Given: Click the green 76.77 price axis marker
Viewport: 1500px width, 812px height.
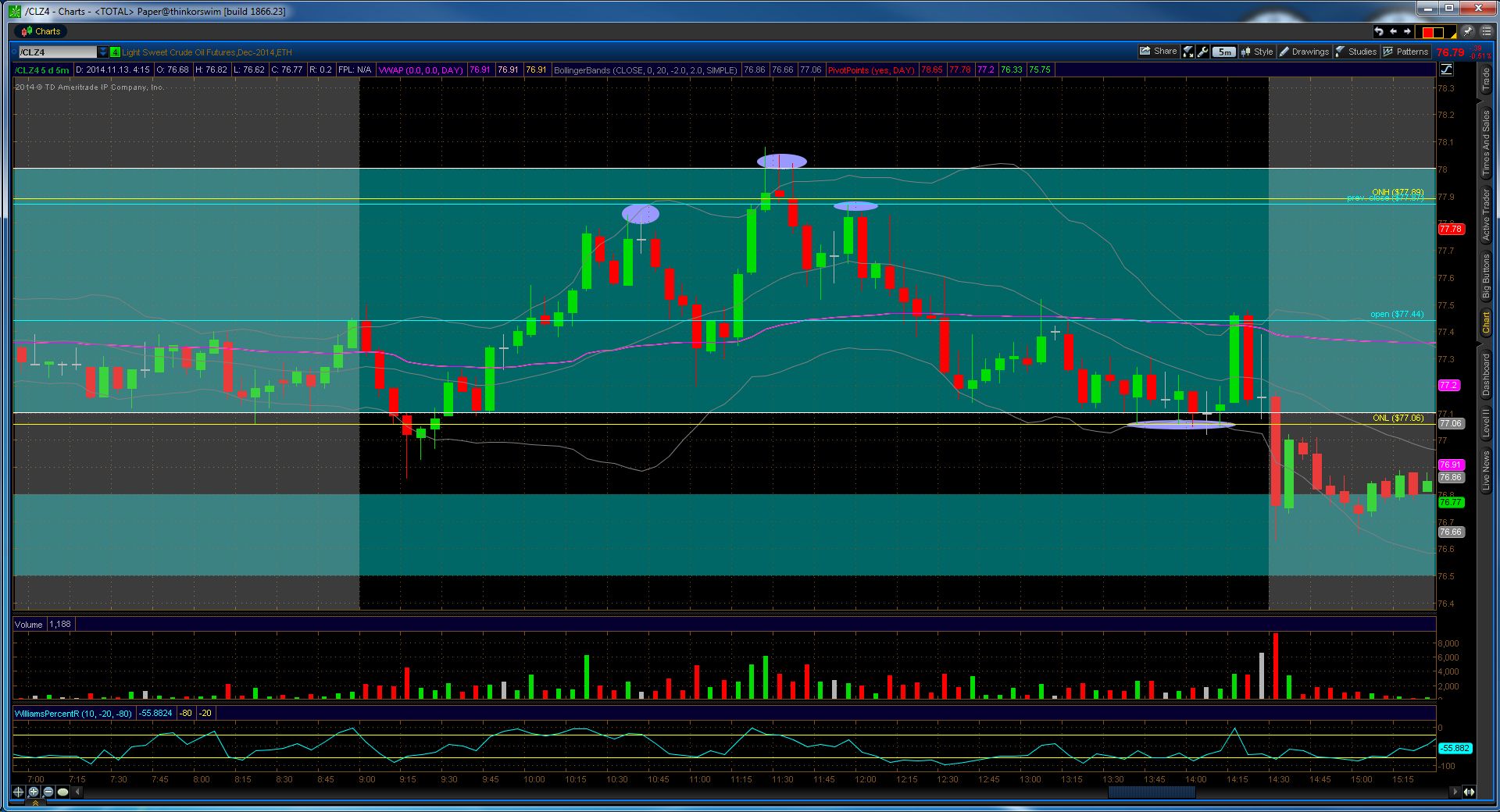Looking at the screenshot, I should coord(1451,503).
